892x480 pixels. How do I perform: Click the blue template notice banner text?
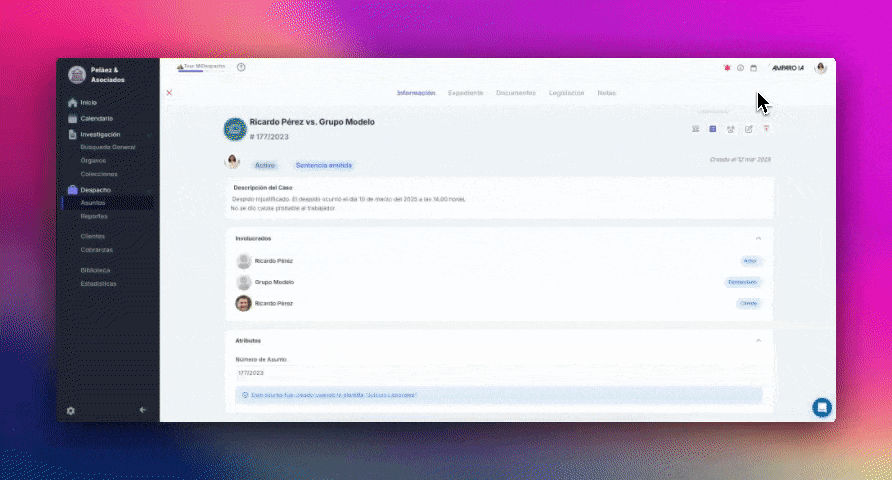pos(334,395)
